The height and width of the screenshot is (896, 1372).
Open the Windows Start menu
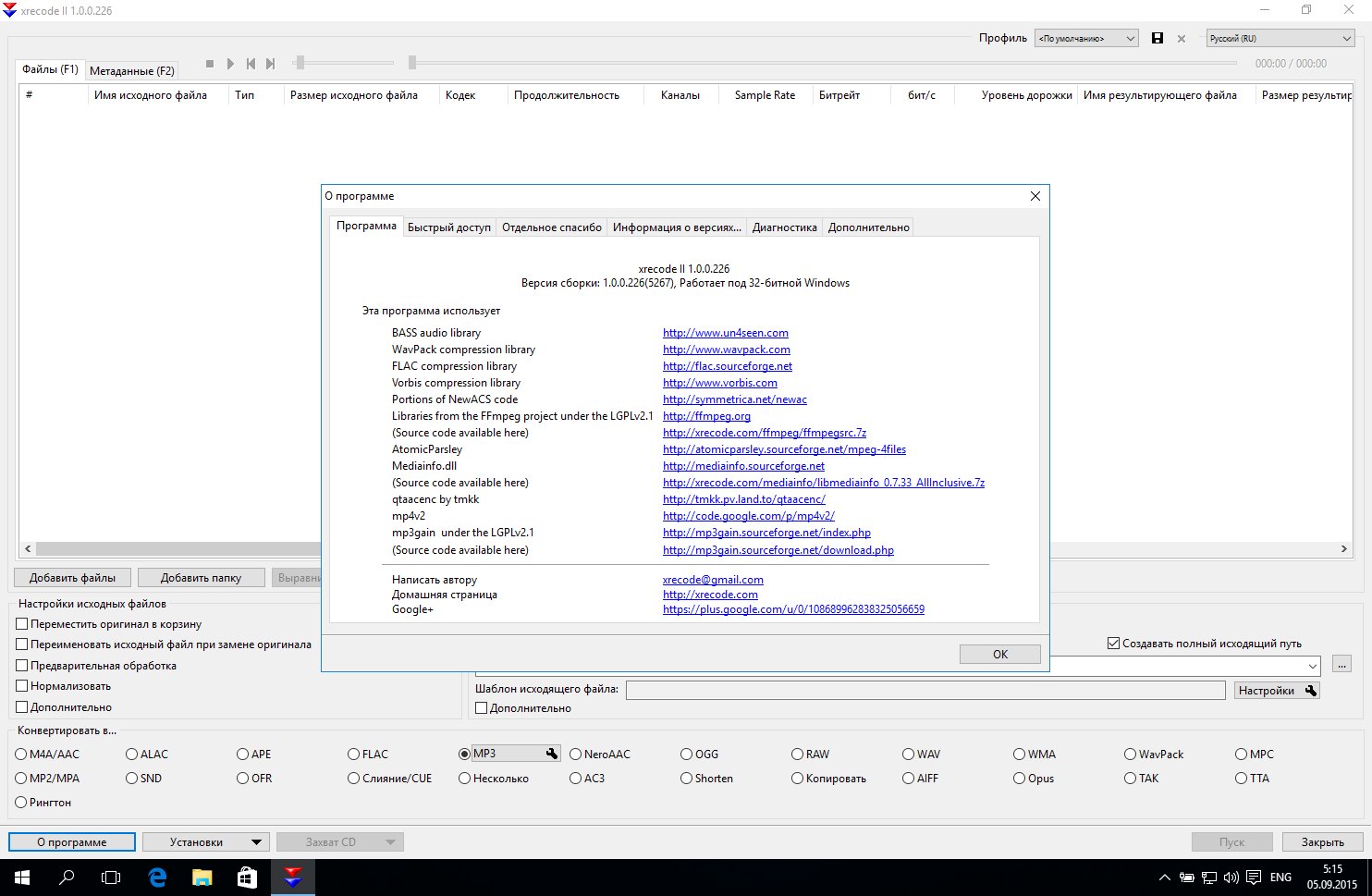[21, 878]
